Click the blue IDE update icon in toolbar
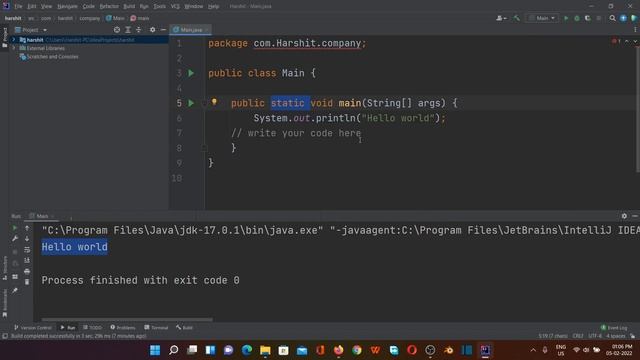640x360 pixels. point(623,18)
